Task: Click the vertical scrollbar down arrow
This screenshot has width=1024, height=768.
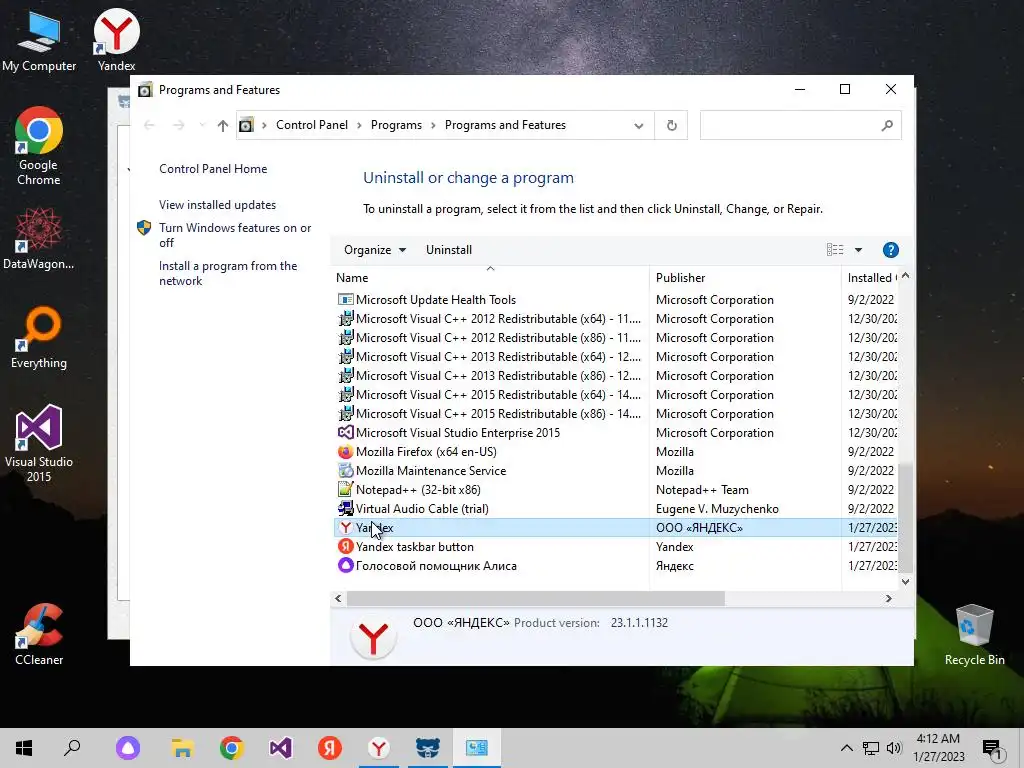Action: [905, 581]
